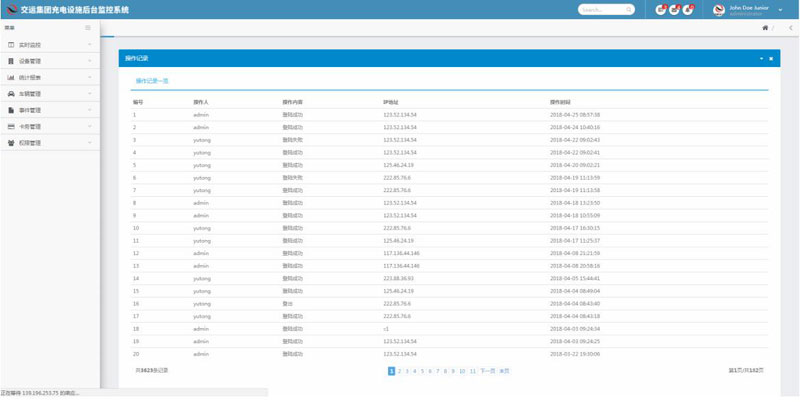This screenshot has width=800, height=402.
Task: Jump to page 5 in pagination
Action: click(423, 371)
